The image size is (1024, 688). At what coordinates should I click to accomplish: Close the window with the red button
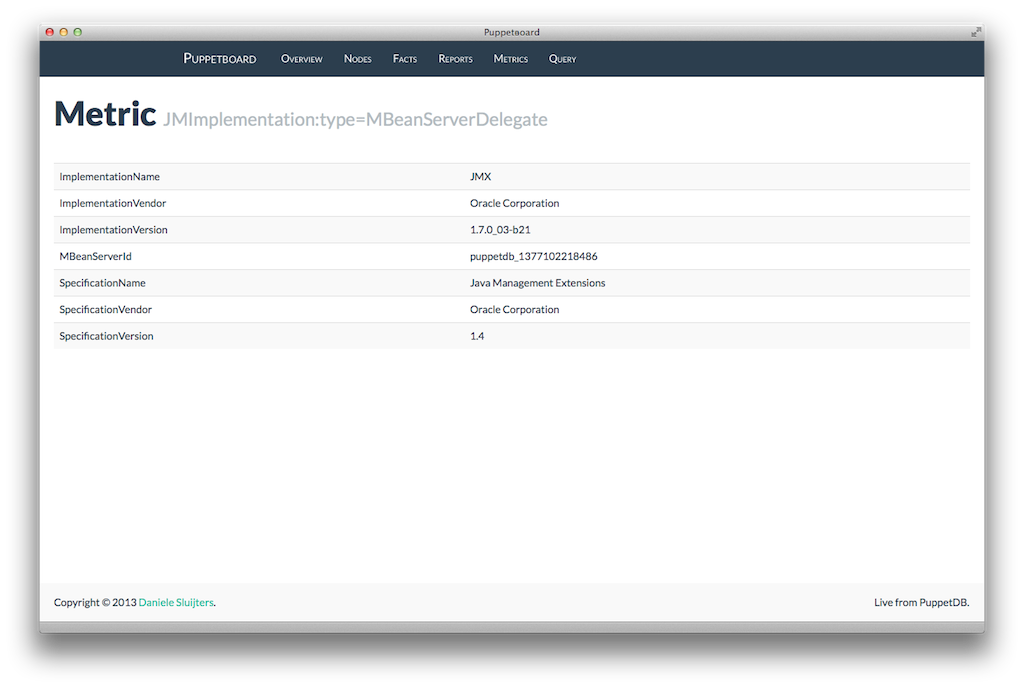[50, 32]
